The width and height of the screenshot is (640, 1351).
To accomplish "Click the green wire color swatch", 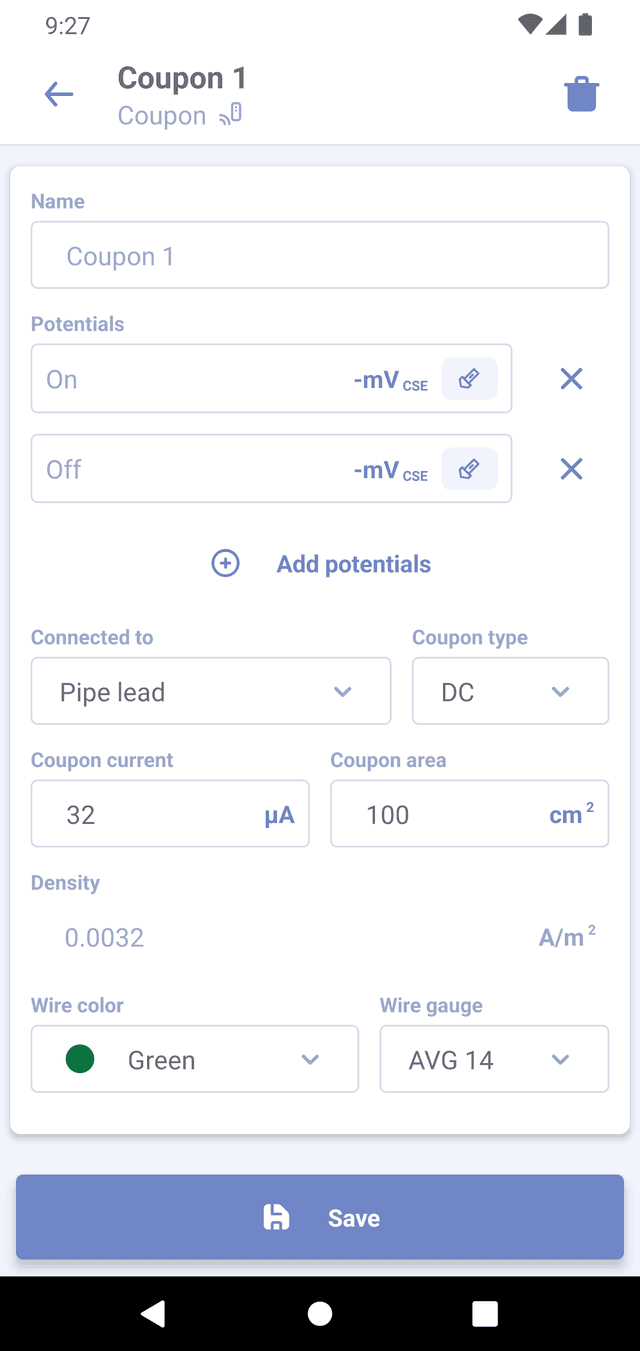I will [80, 1059].
